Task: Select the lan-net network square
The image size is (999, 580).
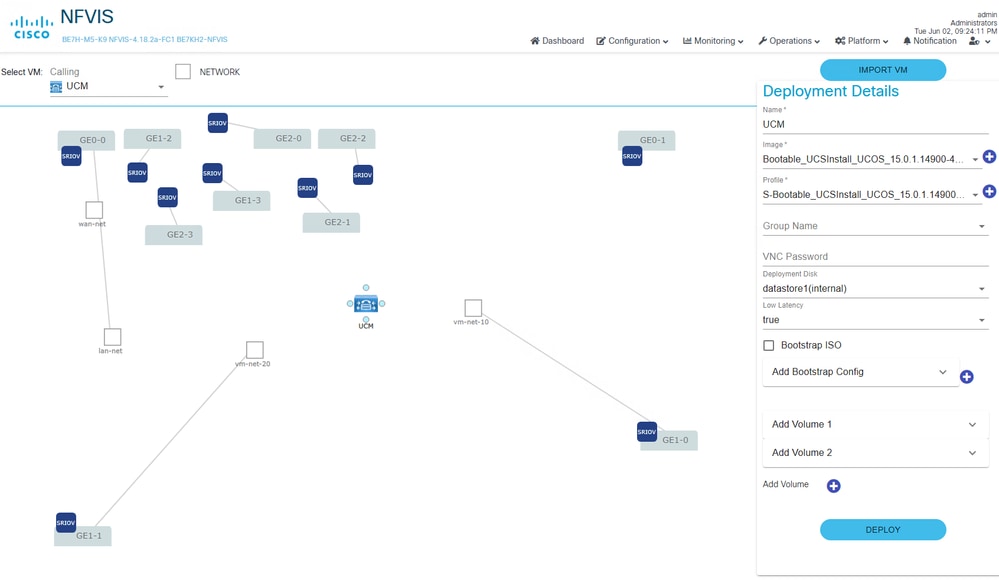Action: click(x=113, y=337)
